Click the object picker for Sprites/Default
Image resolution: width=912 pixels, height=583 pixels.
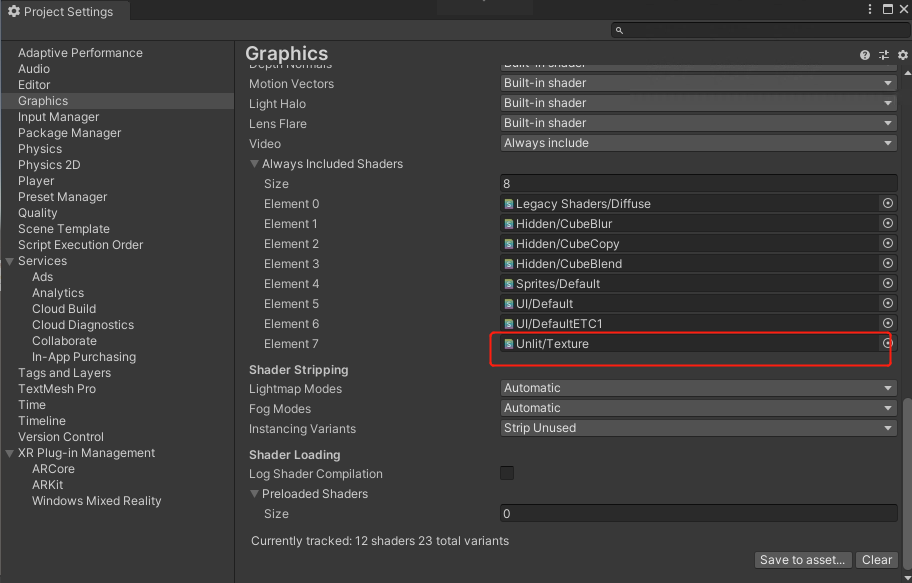[x=888, y=283]
